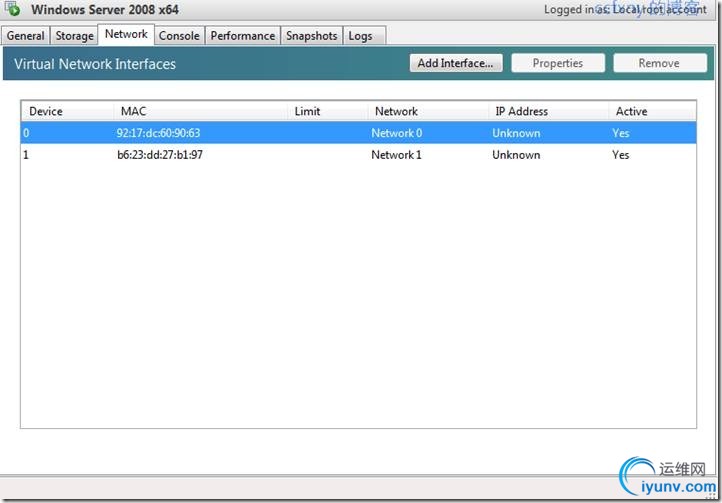Go to the Performance tab

[243, 35]
